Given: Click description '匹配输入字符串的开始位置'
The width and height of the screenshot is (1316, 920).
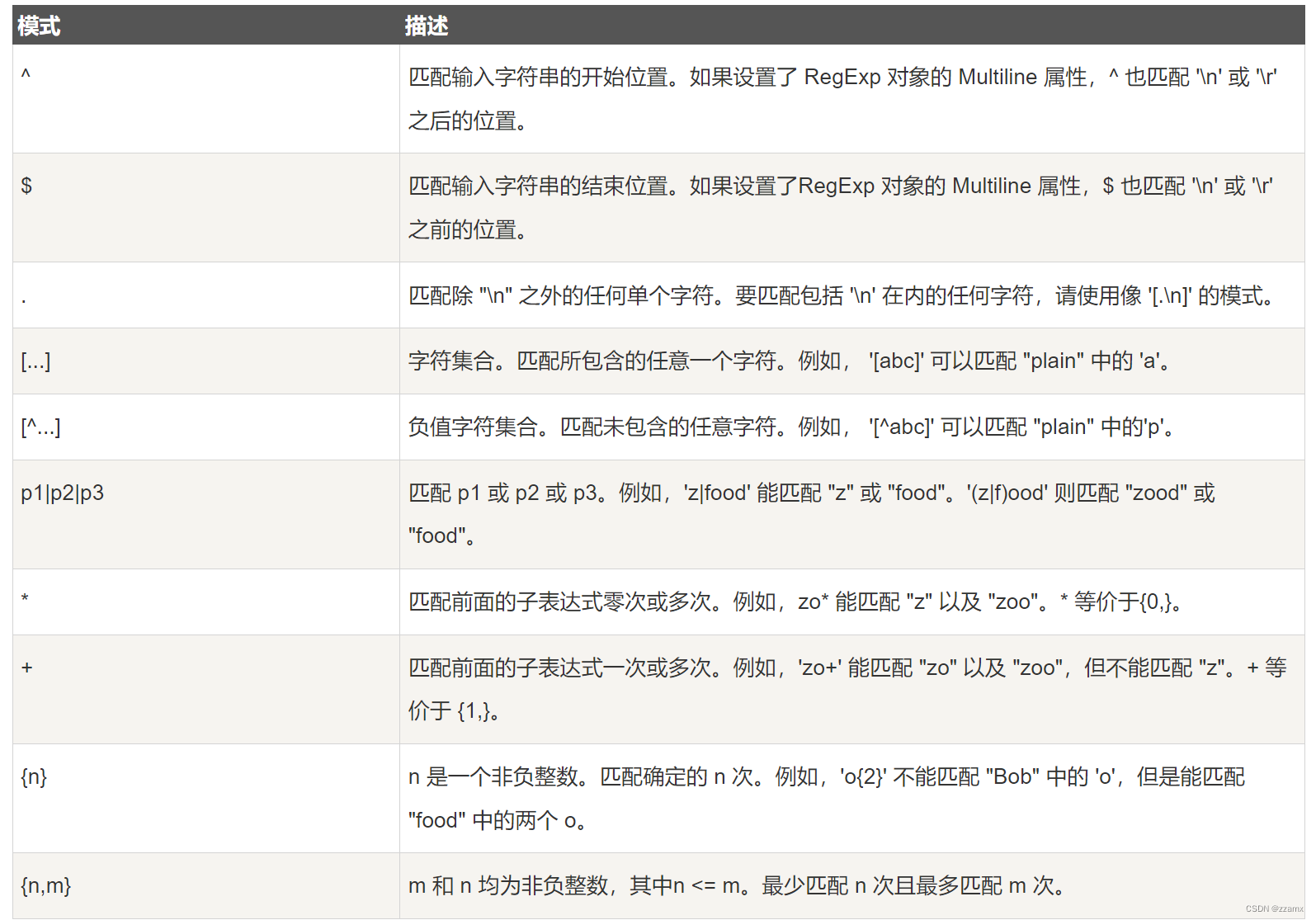Looking at the screenshot, I should pos(852,99).
